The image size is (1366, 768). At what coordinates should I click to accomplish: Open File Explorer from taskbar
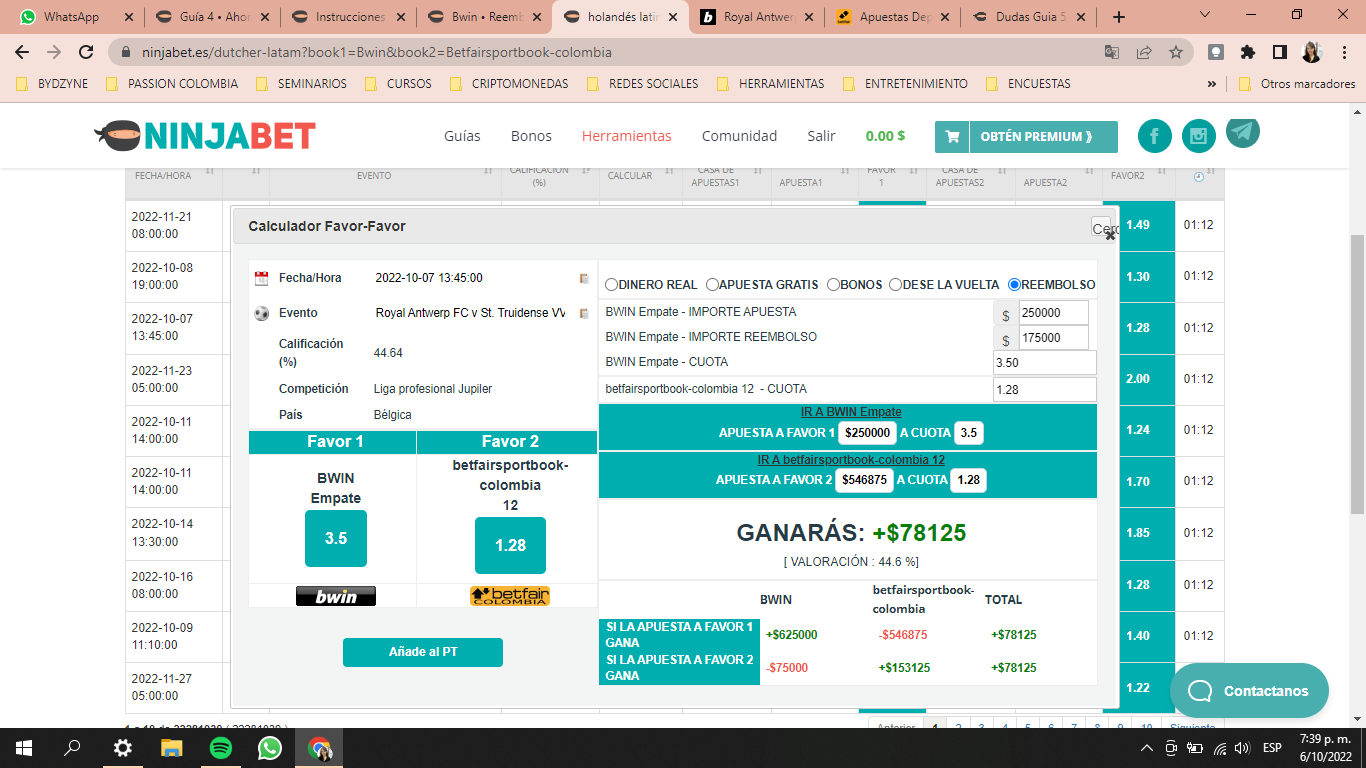coord(172,748)
